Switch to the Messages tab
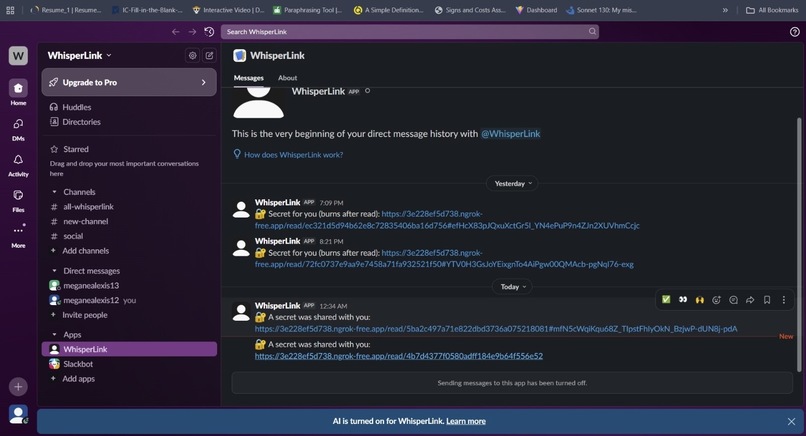The width and height of the screenshot is (806, 436). coord(249,78)
